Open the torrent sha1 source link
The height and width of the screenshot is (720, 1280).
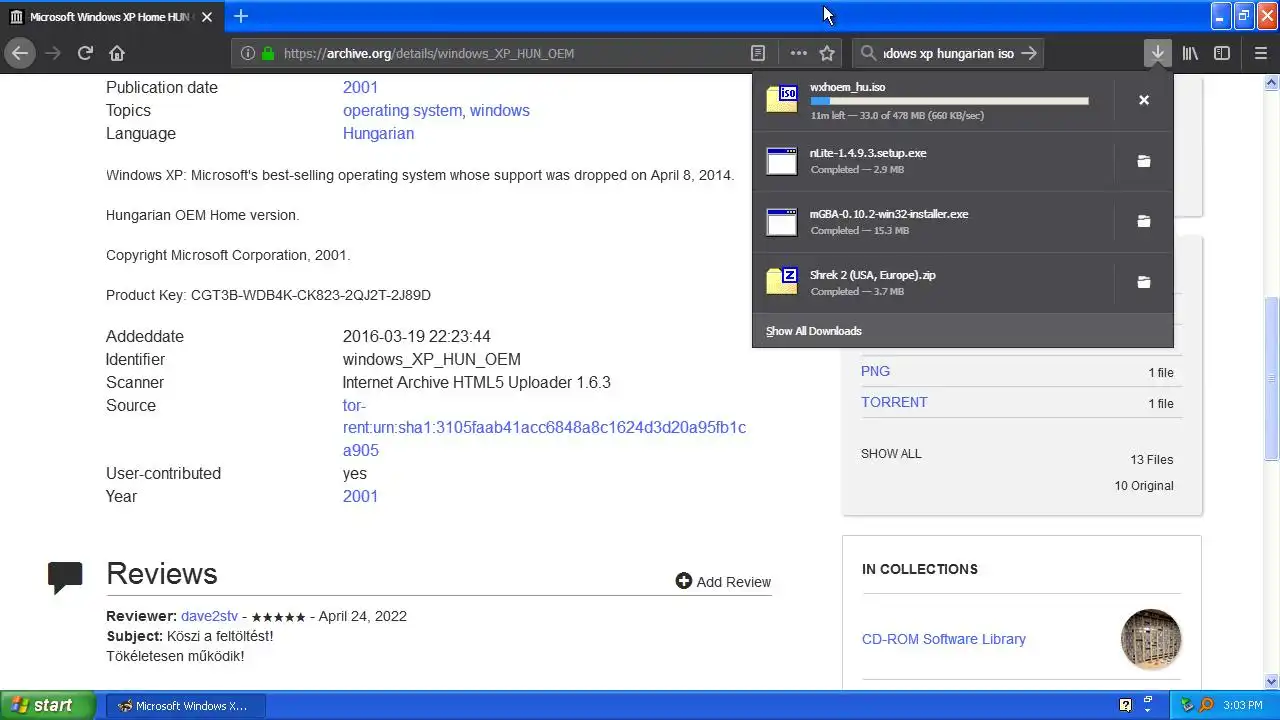pos(544,428)
